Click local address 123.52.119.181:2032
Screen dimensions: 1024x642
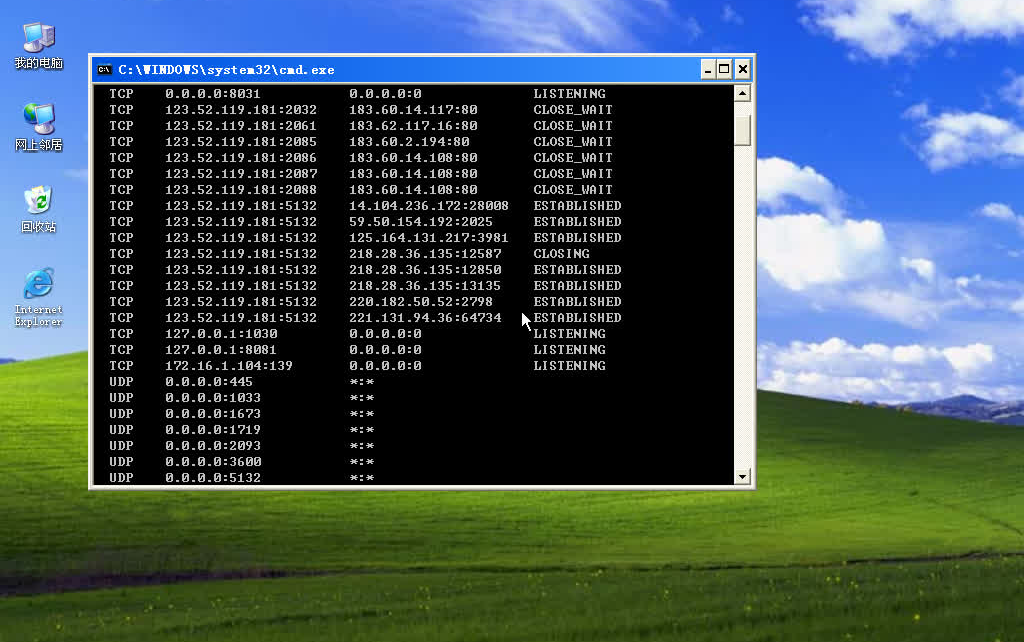click(x=241, y=110)
